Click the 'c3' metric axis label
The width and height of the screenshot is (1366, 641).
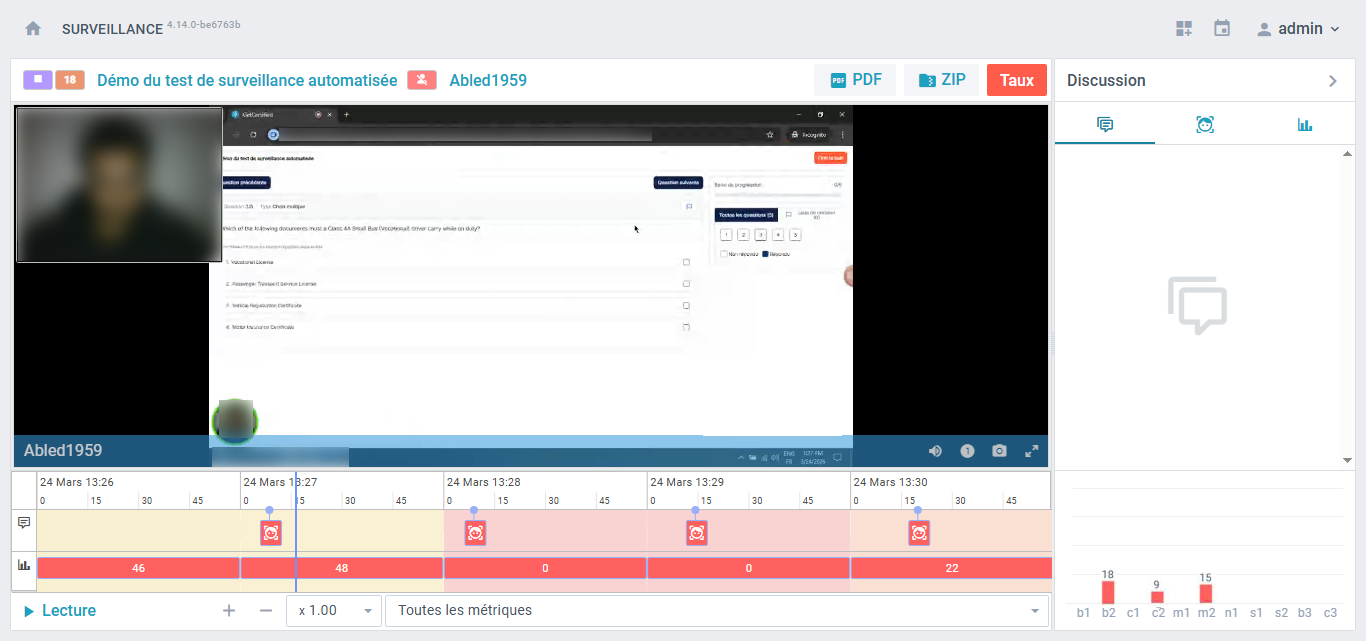[1330, 612]
